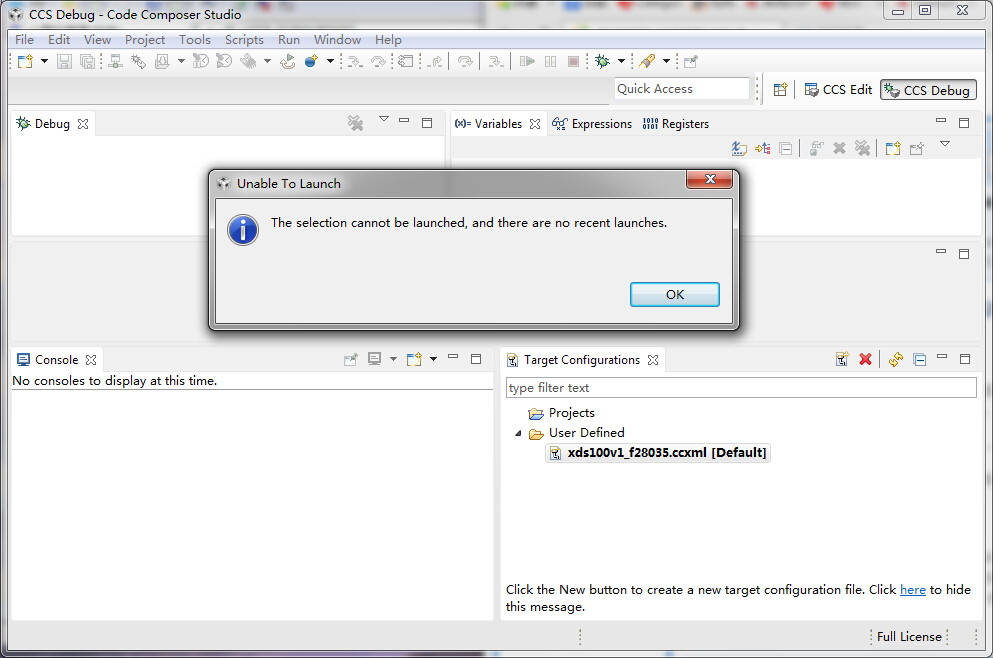Open the Tools menu
This screenshot has height=658, width=993.
pyautogui.click(x=194, y=39)
